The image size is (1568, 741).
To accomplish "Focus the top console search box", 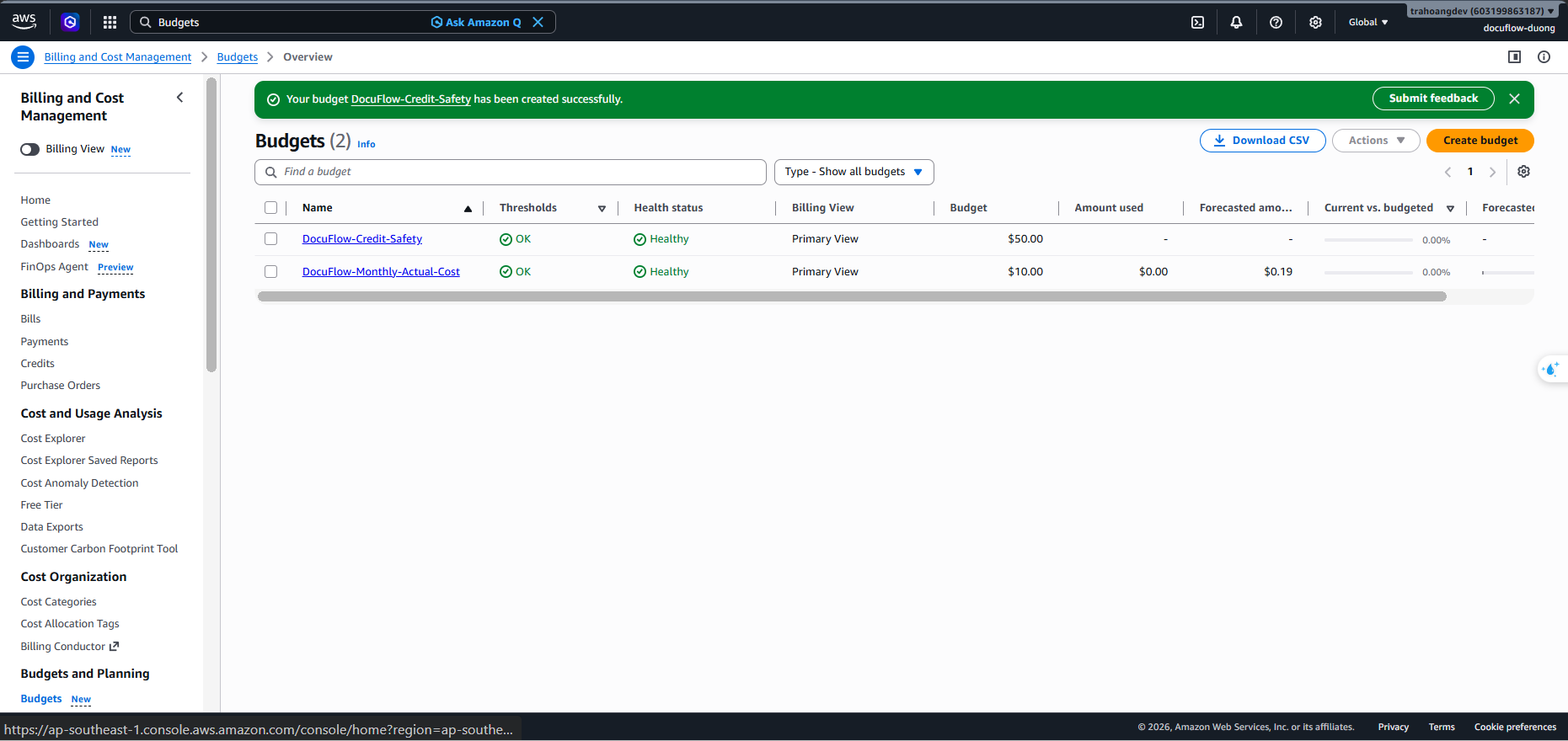I will point(343,22).
